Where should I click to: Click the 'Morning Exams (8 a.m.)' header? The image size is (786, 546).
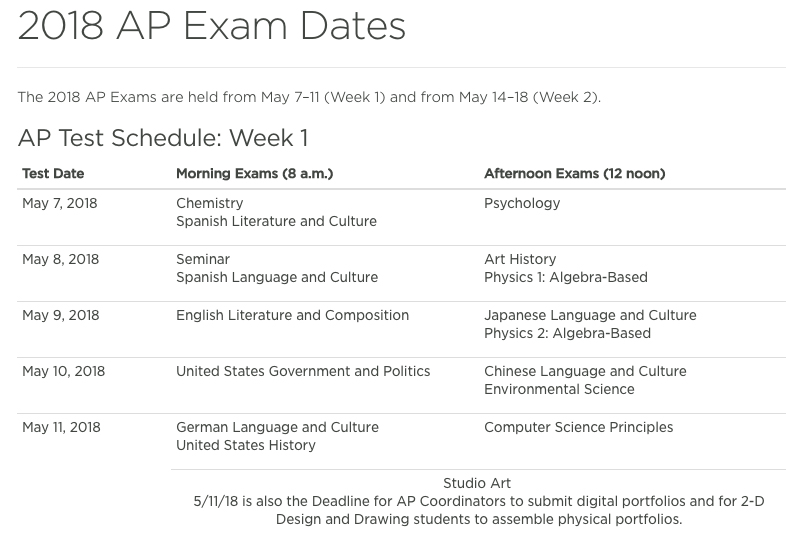[x=255, y=173]
